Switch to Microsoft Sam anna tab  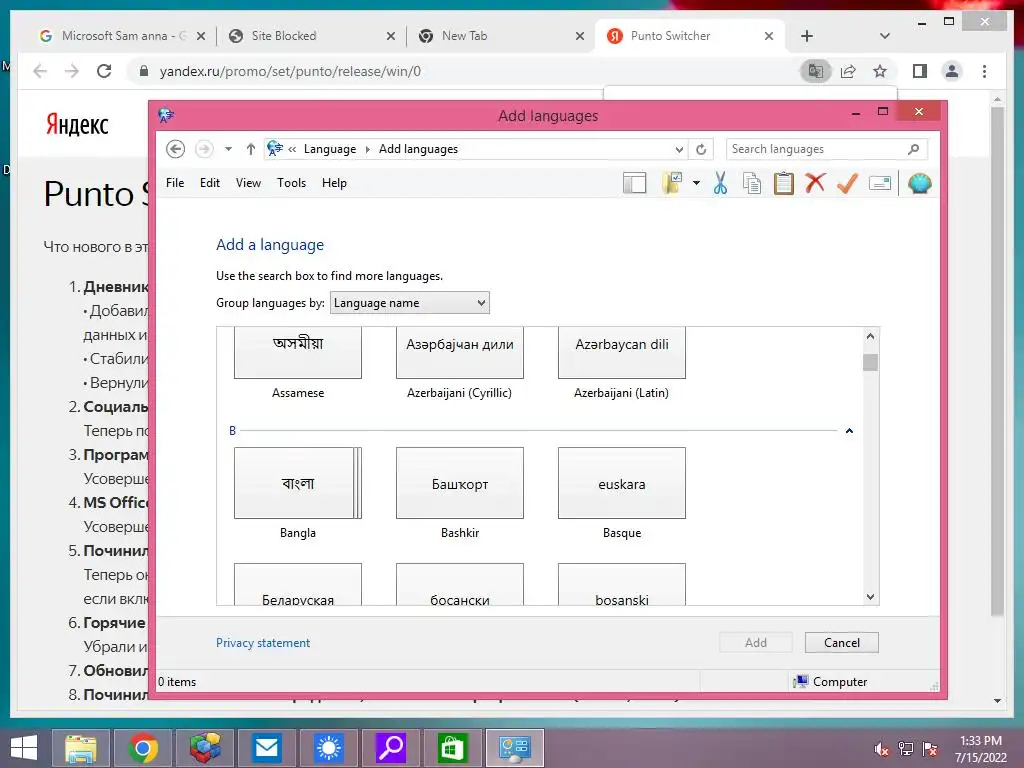coord(123,36)
